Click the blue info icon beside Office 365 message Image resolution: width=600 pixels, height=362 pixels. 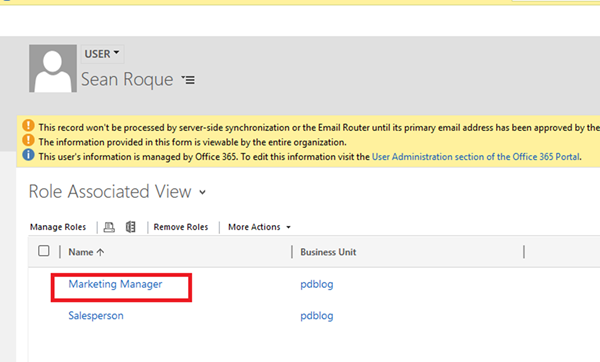pos(28,155)
